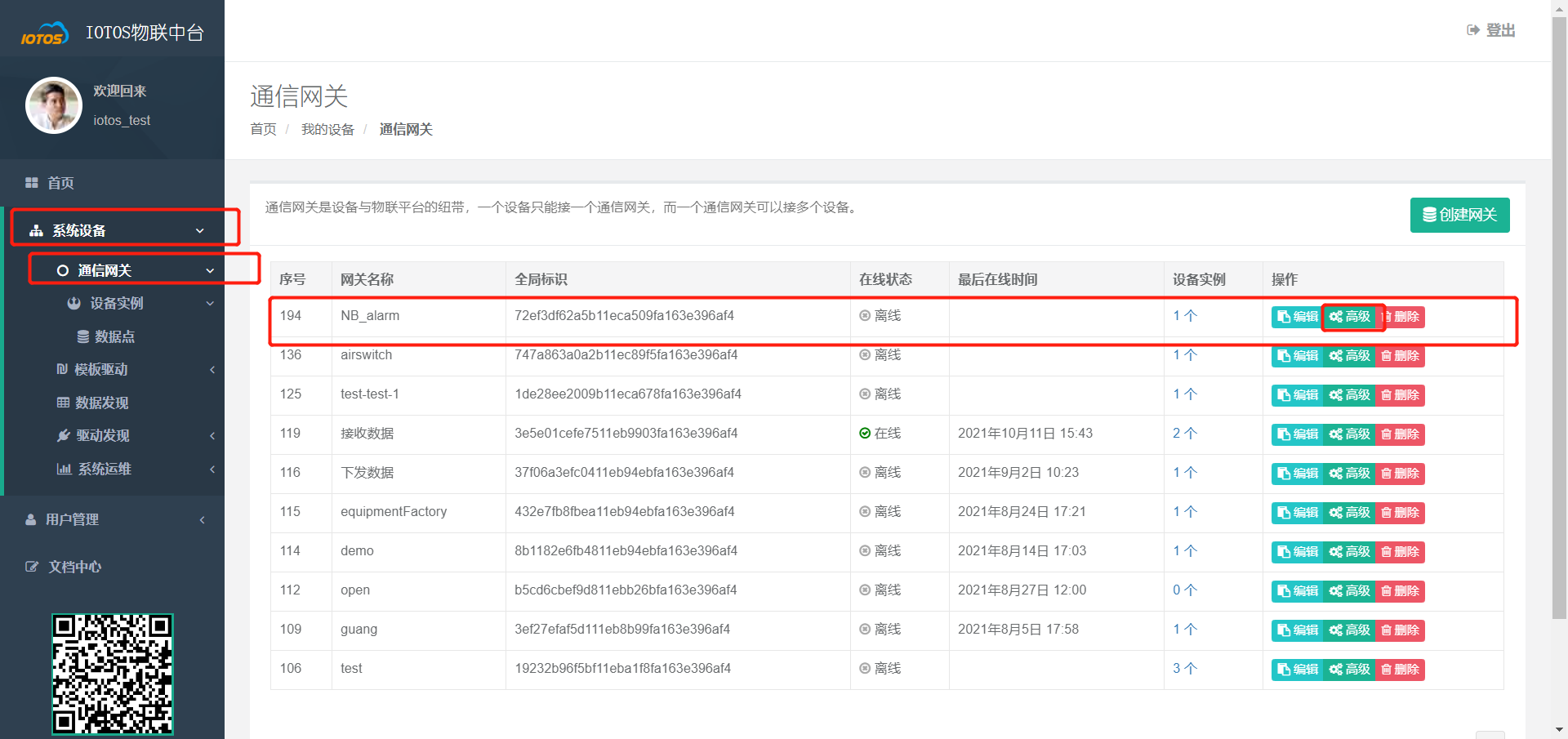1568x739 pixels.
Task: Open 高级 settings for equipmentFactory
Action: (x=1349, y=513)
